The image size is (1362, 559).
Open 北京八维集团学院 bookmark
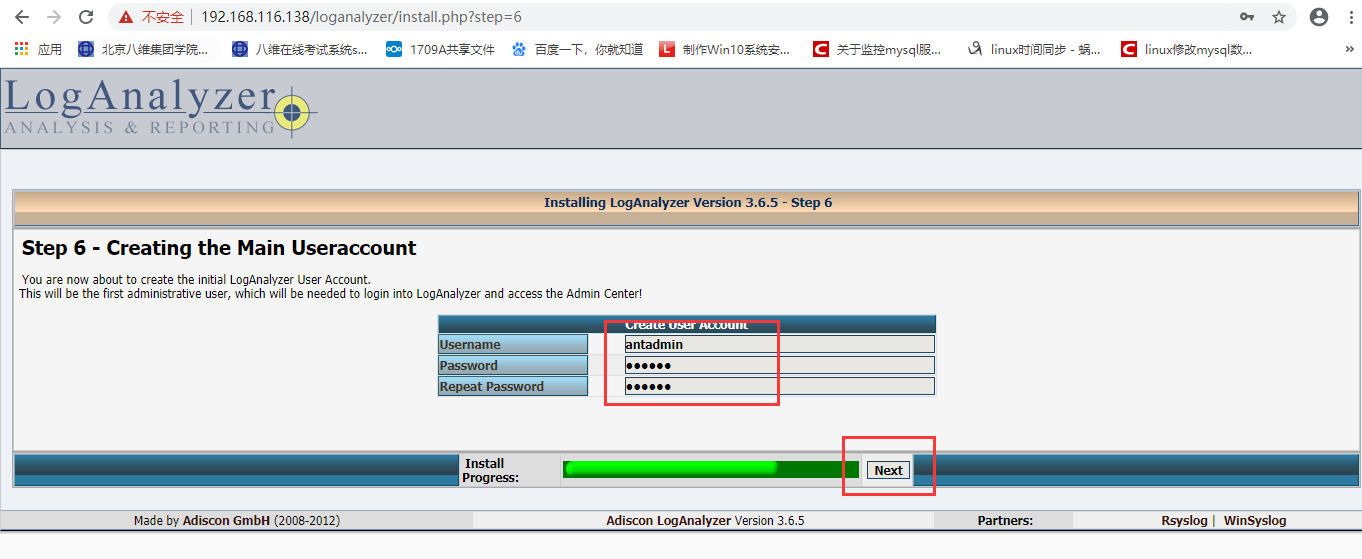(x=143, y=49)
